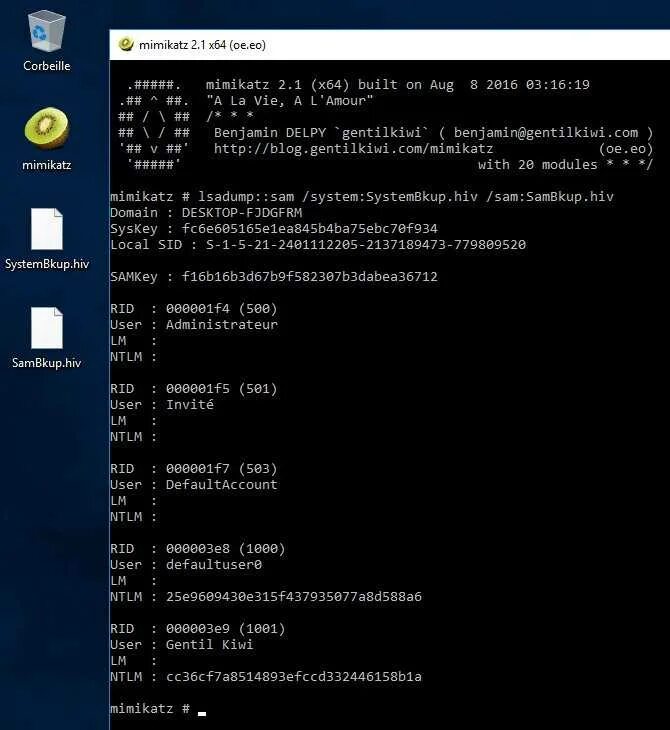The image size is (670, 730).
Task: Open the Corbeille recycle bin icon
Action: (47, 31)
